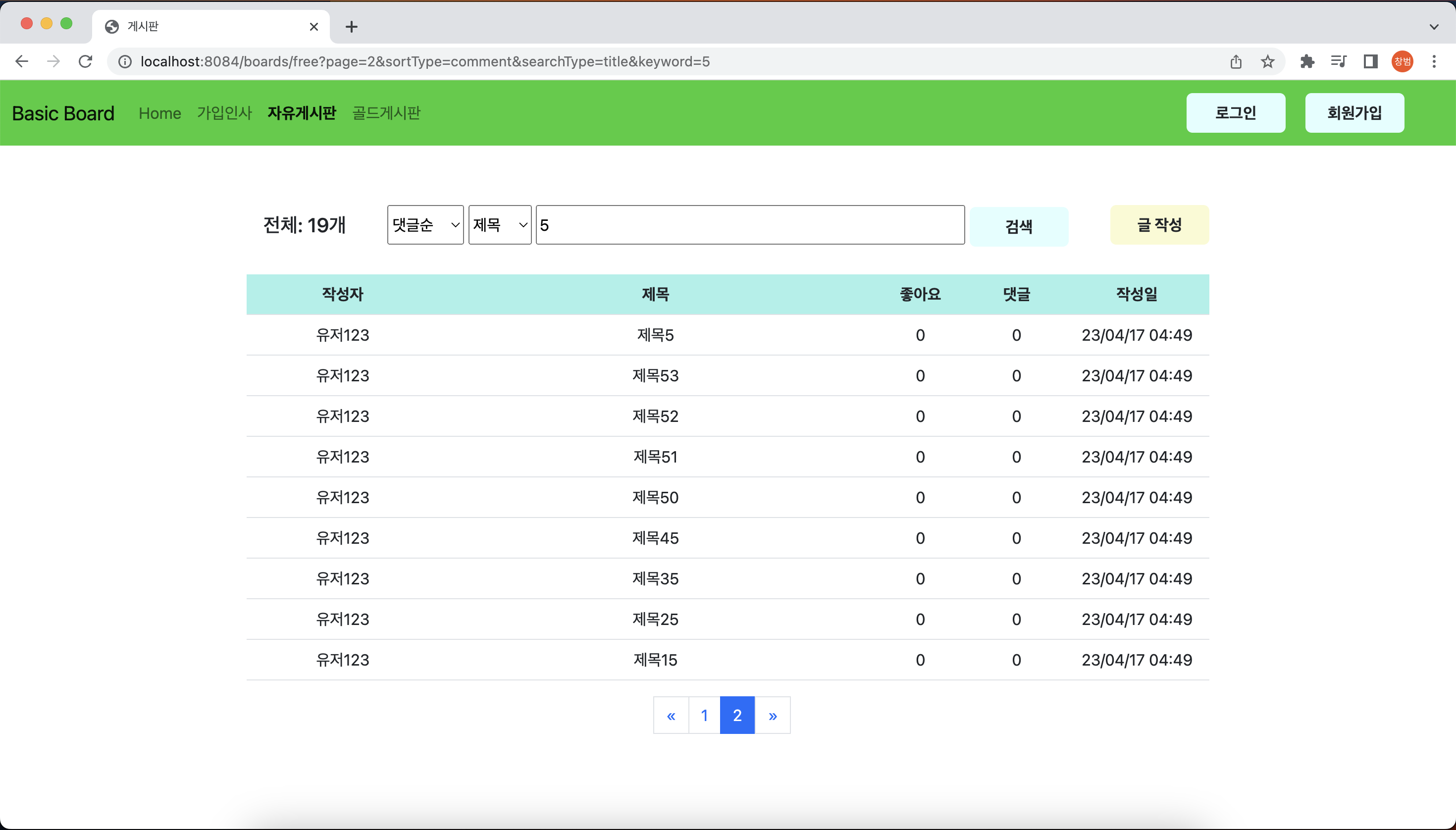This screenshot has height=830, width=1456.
Task: View site information icon in address bar
Action: coord(125,61)
